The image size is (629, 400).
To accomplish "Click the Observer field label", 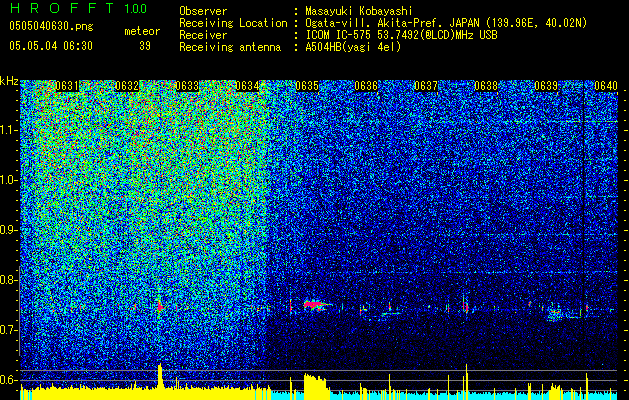I will [x=203, y=11].
